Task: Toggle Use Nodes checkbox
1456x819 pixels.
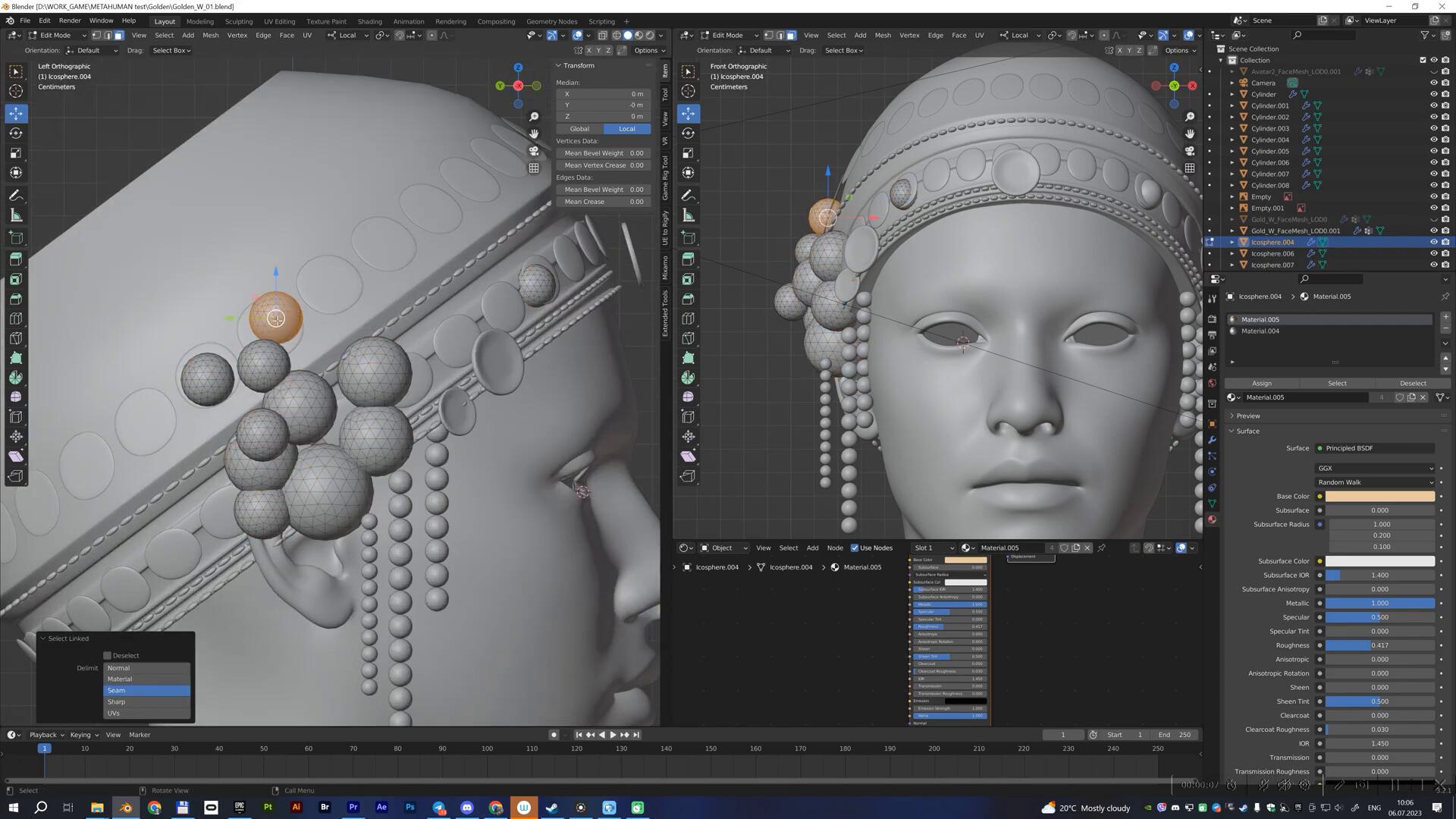Action: 855,548
